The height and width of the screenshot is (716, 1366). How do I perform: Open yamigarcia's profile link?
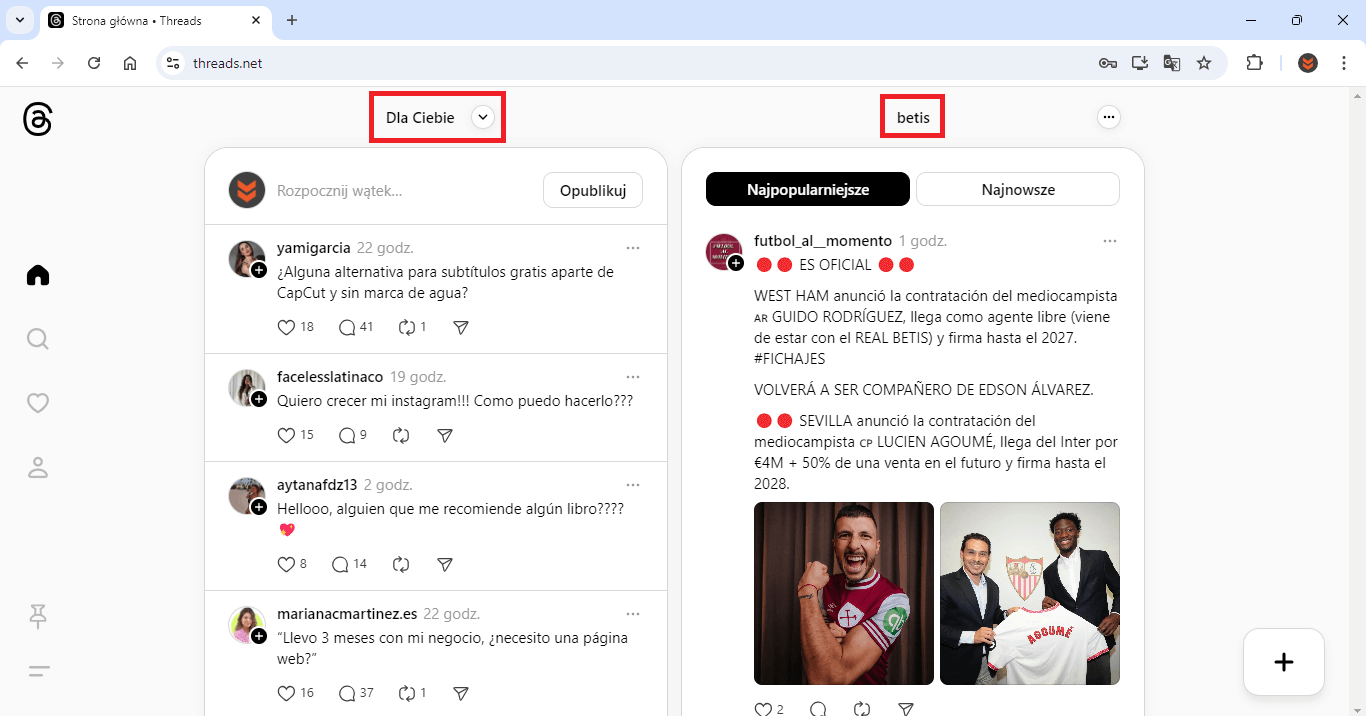click(314, 248)
